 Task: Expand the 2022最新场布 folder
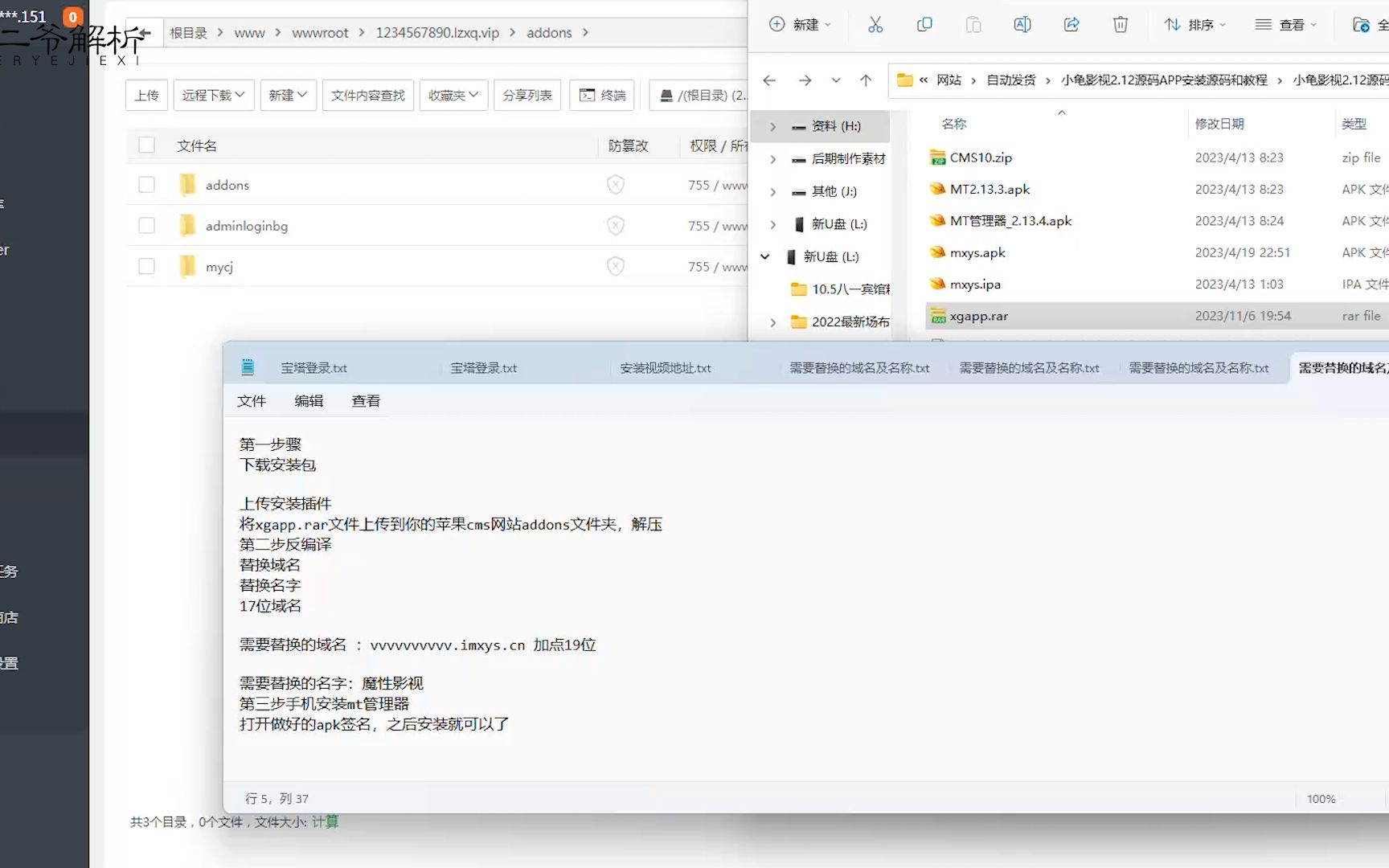pyautogui.click(x=772, y=322)
